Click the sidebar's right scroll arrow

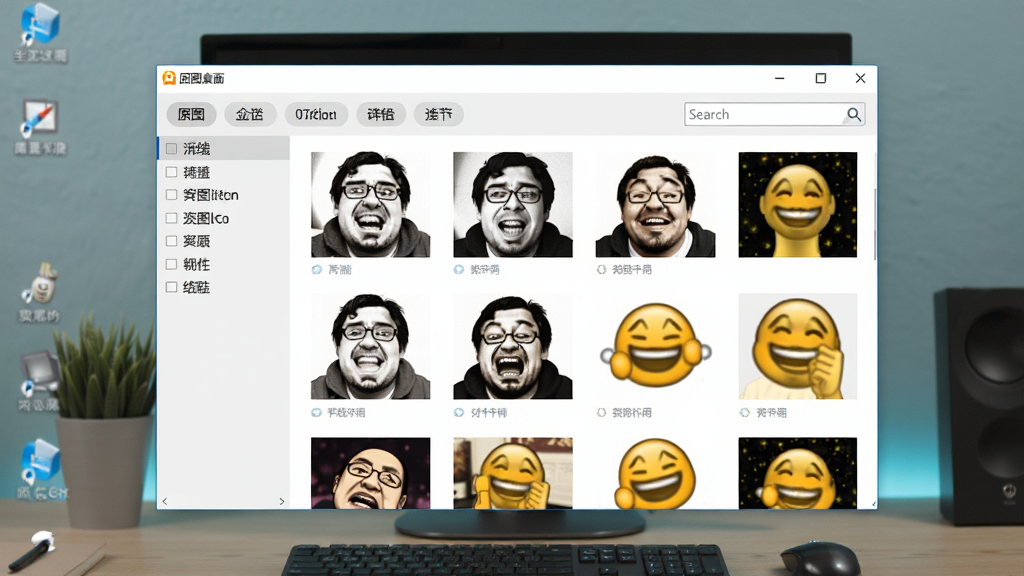[281, 502]
